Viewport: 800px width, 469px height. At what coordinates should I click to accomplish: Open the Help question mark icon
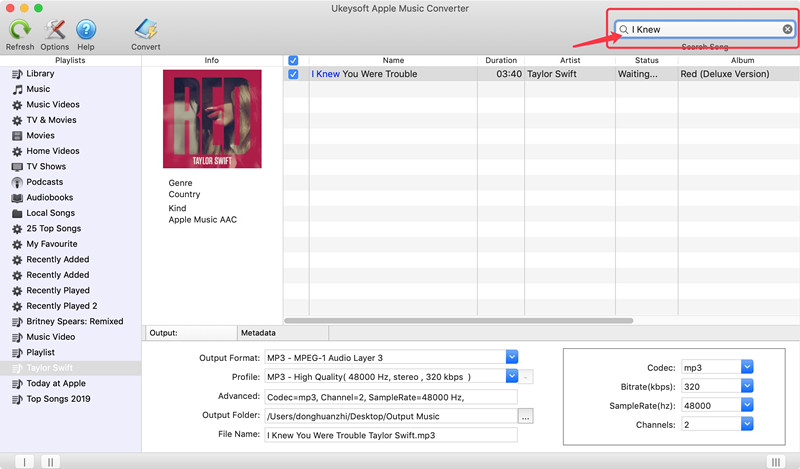click(x=86, y=30)
